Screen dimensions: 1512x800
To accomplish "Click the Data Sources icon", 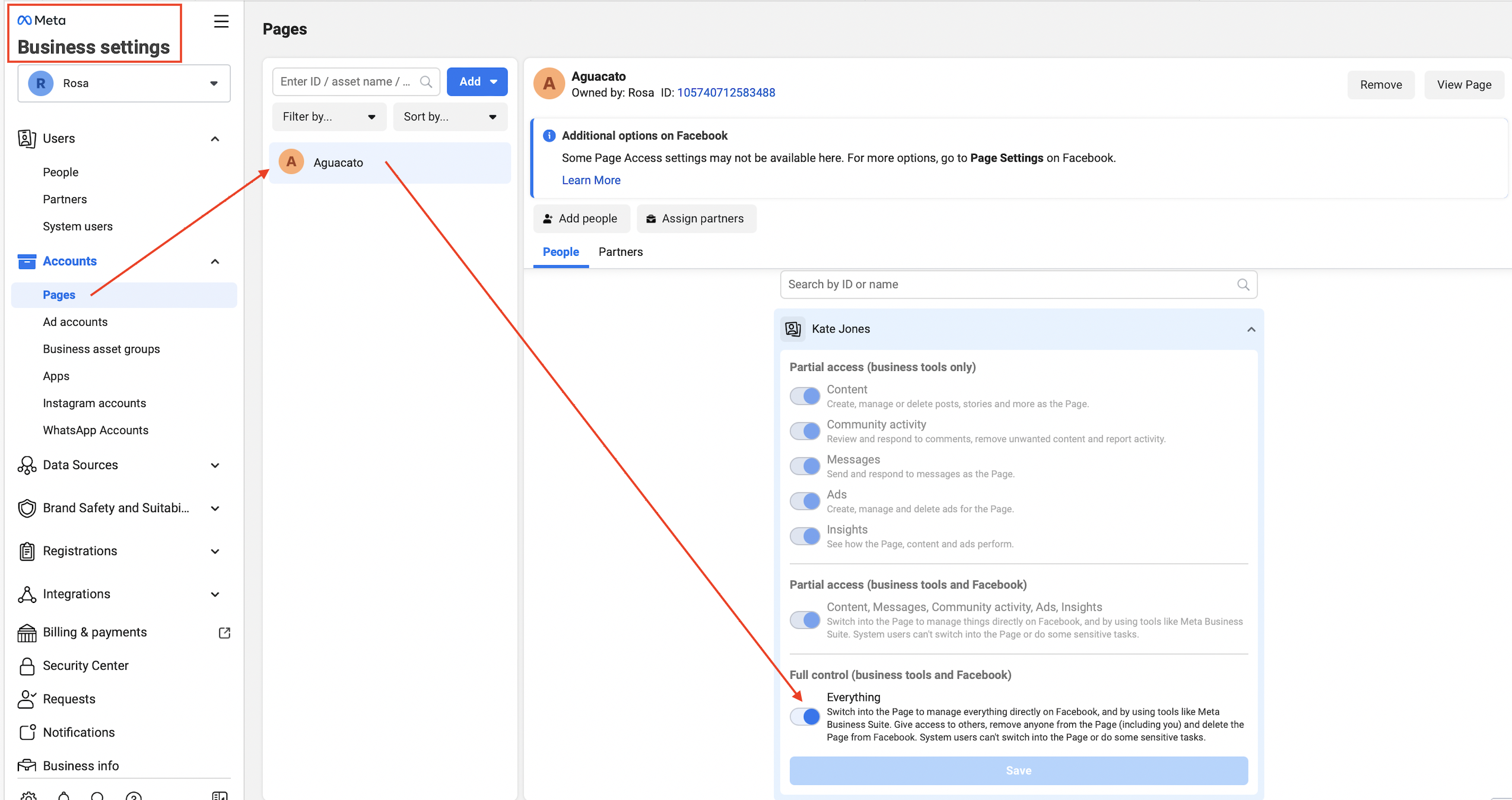I will point(27,465).
